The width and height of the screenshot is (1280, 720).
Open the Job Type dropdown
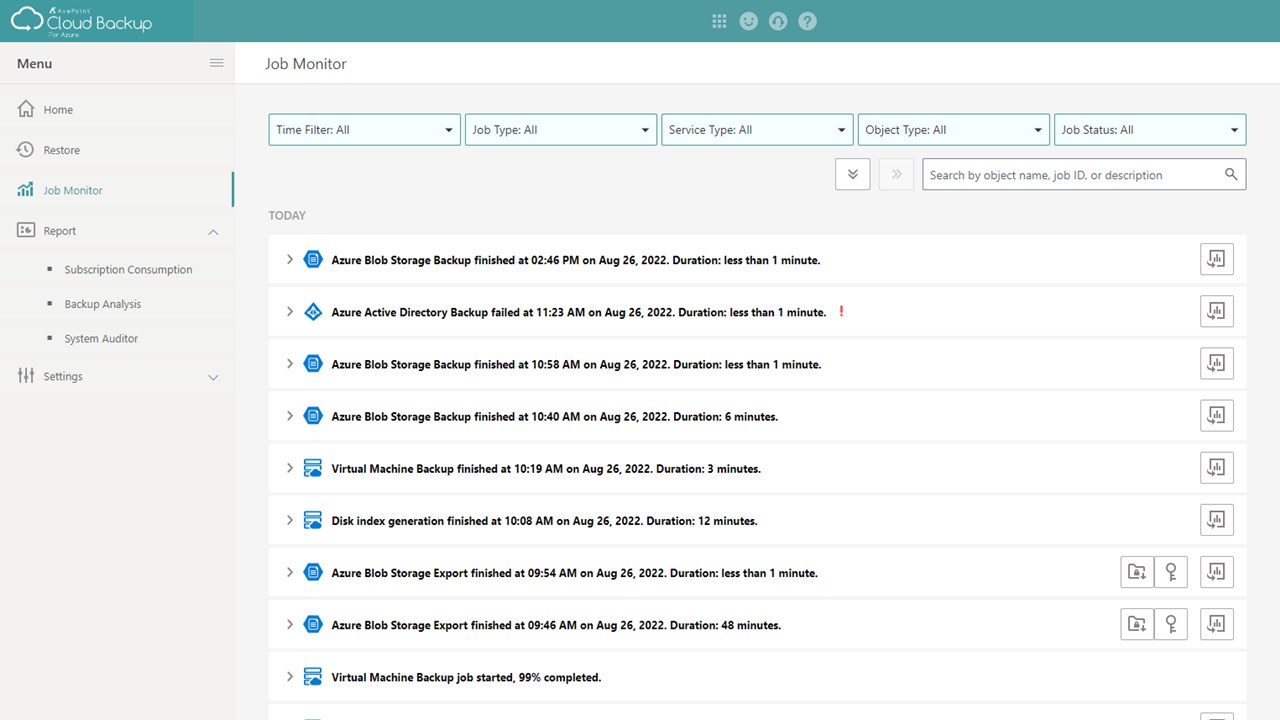coord(561,130)
